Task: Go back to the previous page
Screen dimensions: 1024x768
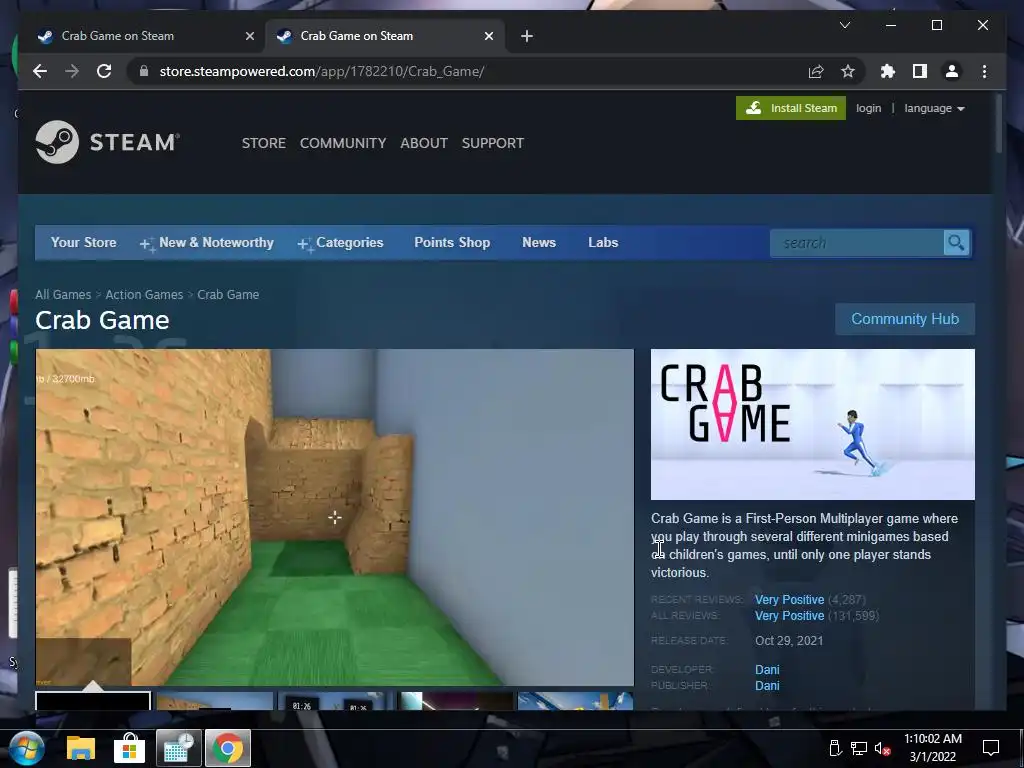Action: (40, 71)
